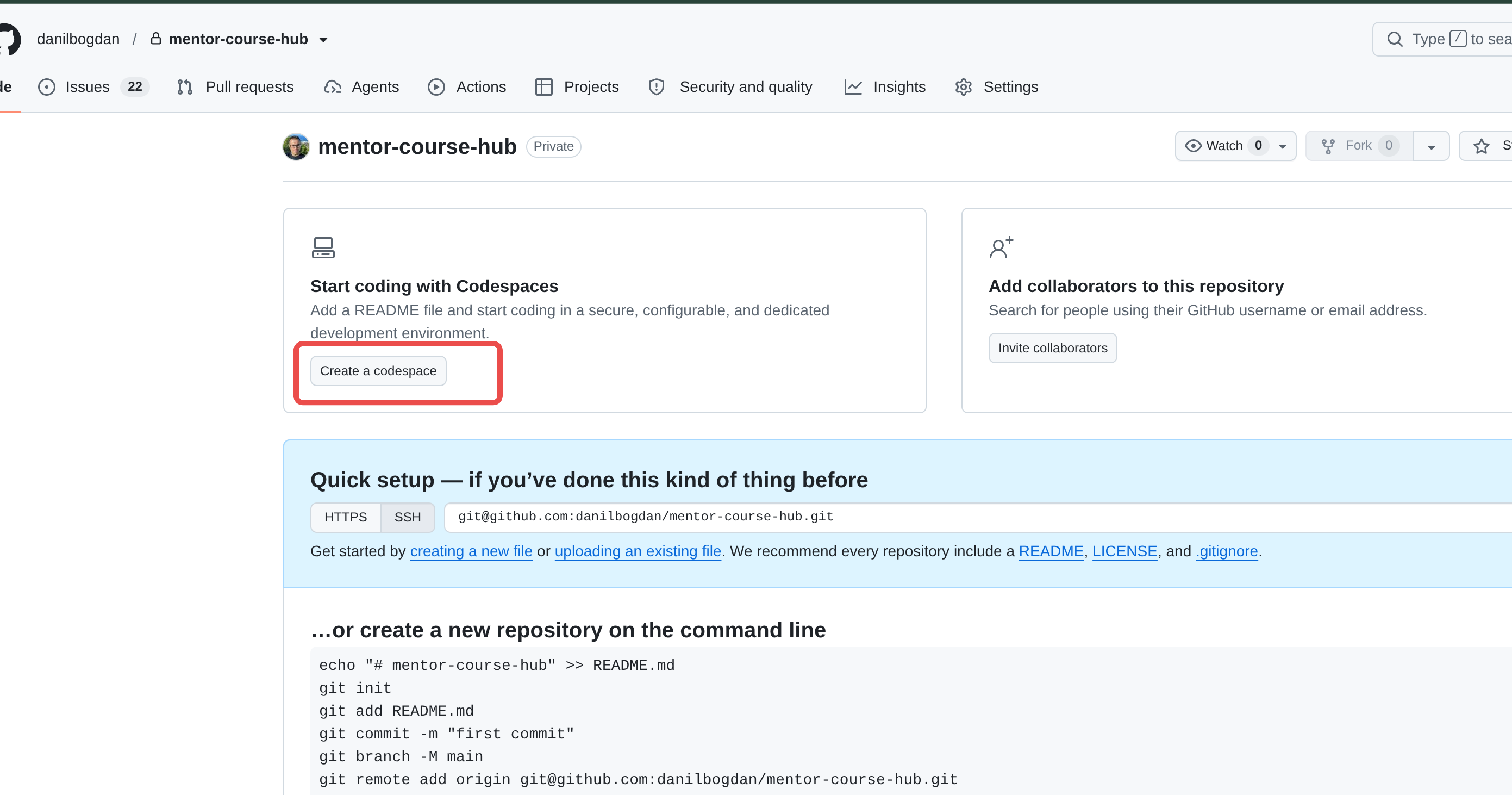The image size is (1512, 795).
Task: Click the Fork button
Action: tap(1359, 146)
